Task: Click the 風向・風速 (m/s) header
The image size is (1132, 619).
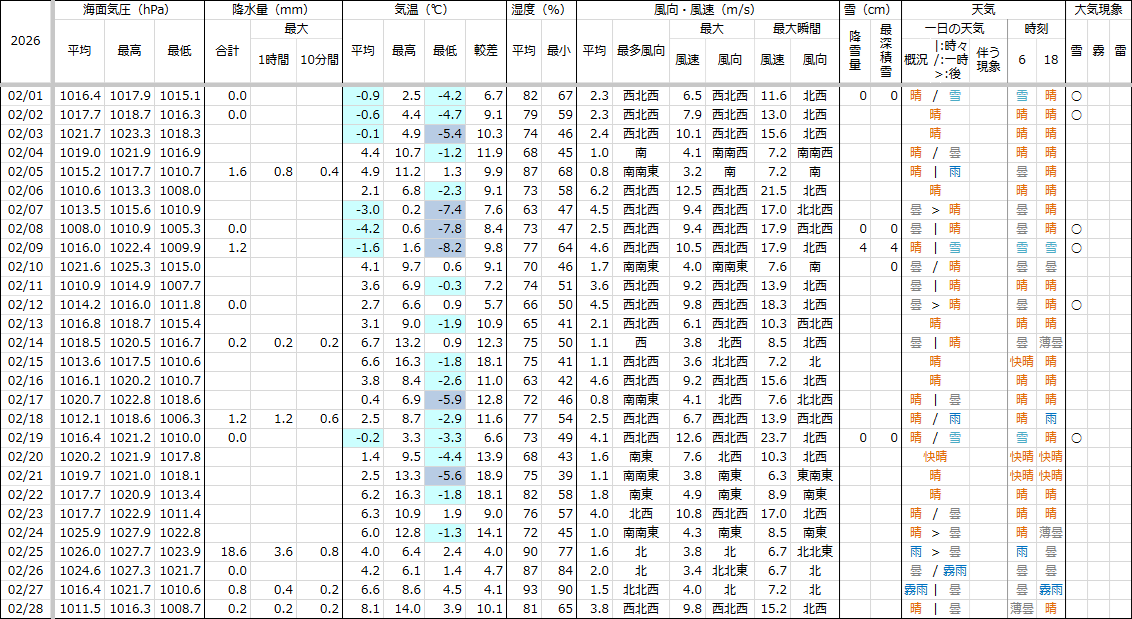Action: pos(708,10)
